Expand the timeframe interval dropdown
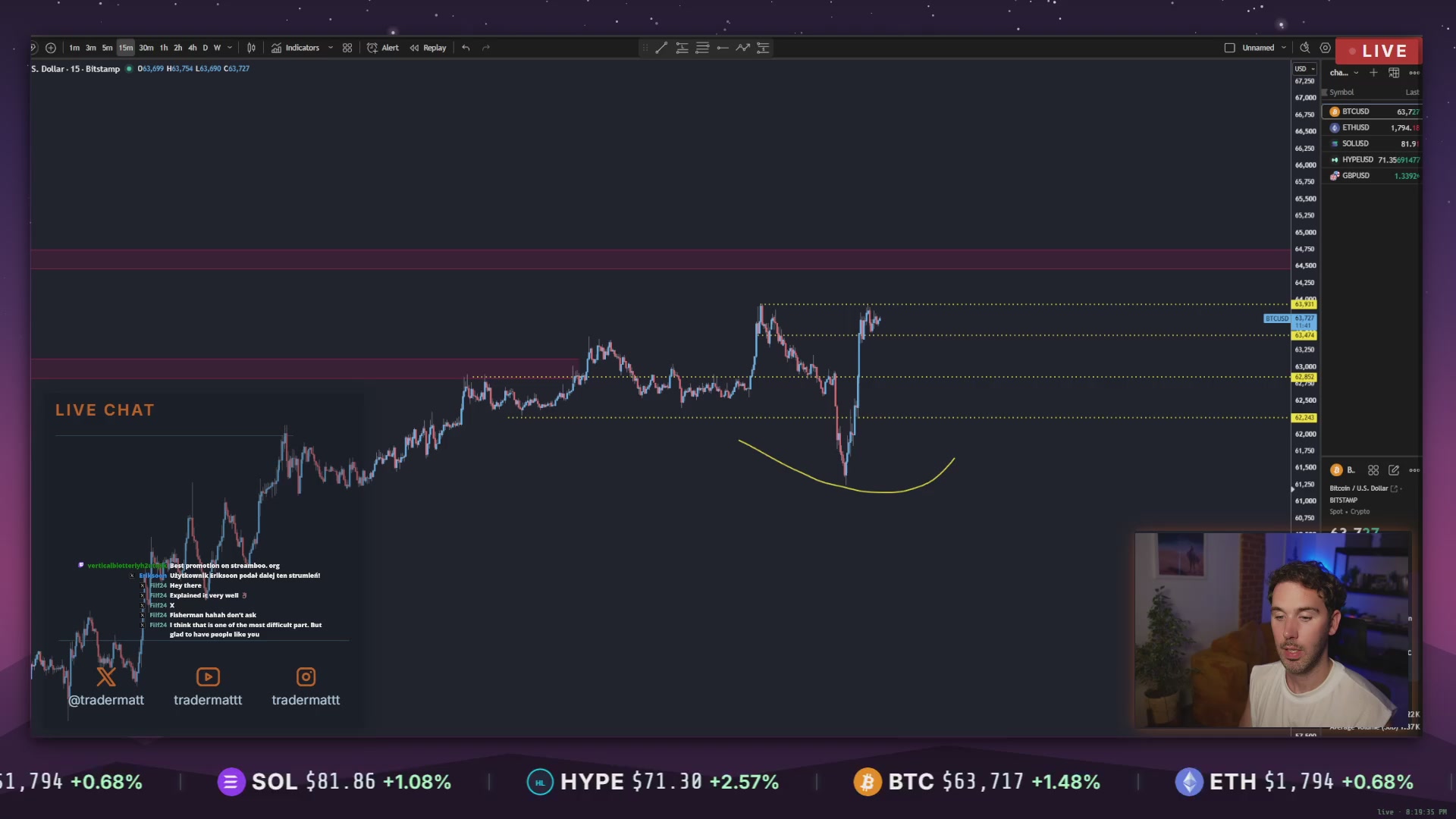 tap(230, 48)
